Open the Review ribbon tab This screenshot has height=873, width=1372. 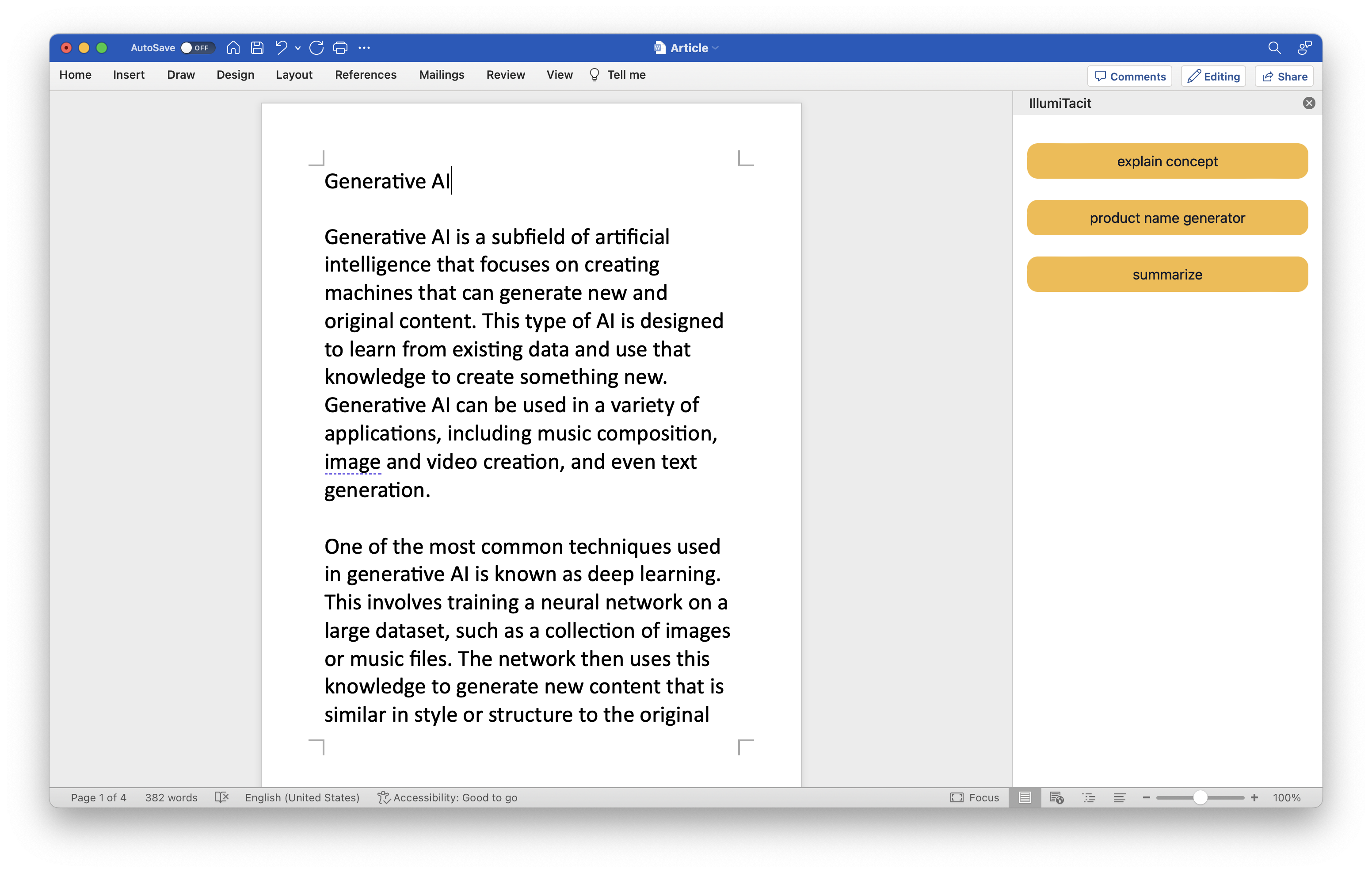point(505,75)
